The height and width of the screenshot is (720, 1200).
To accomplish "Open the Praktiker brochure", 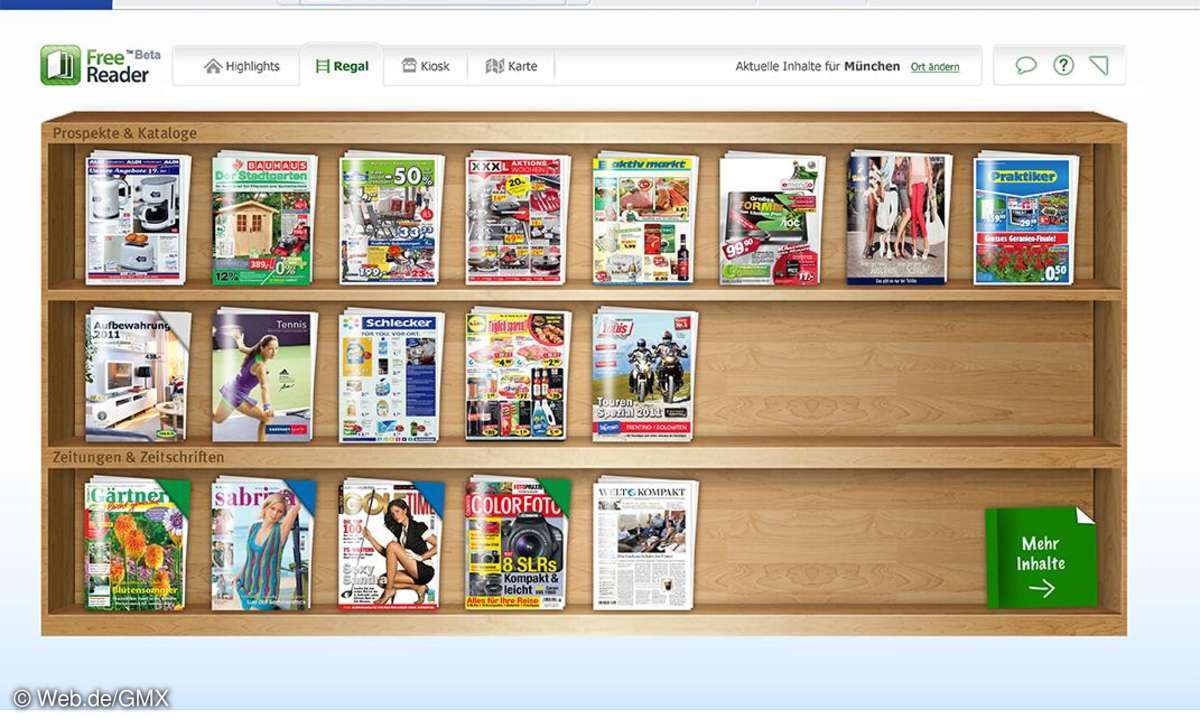I will pos(1026,218).
